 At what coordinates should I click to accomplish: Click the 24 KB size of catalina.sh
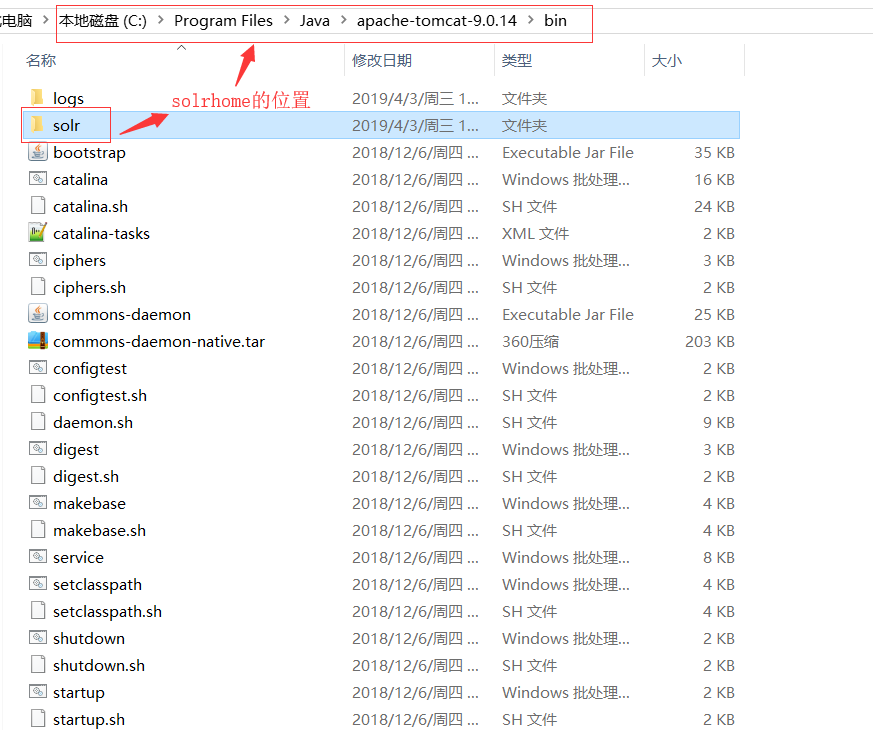coord(714,207)
